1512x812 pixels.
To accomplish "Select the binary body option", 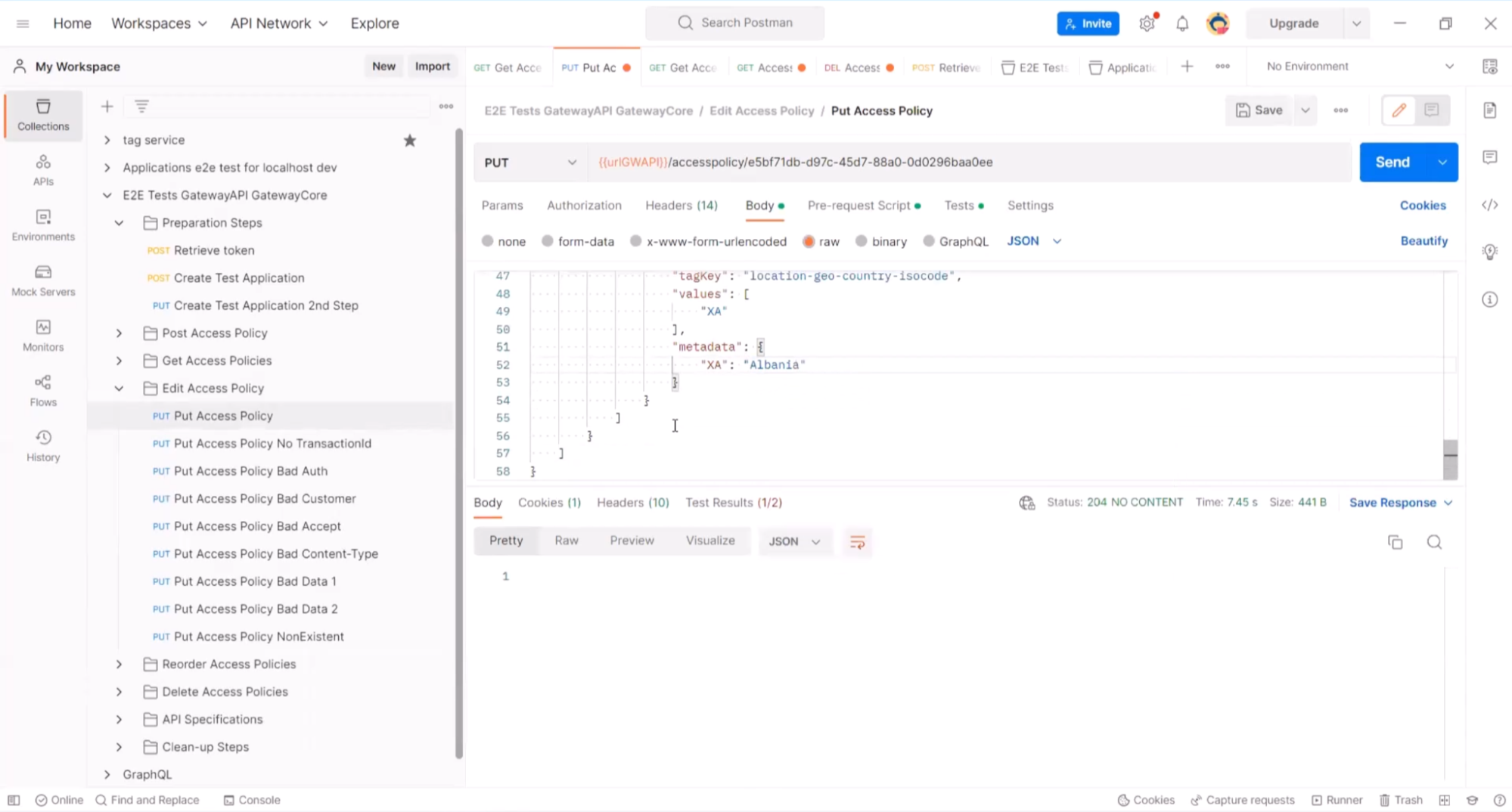I will [861, 241].
